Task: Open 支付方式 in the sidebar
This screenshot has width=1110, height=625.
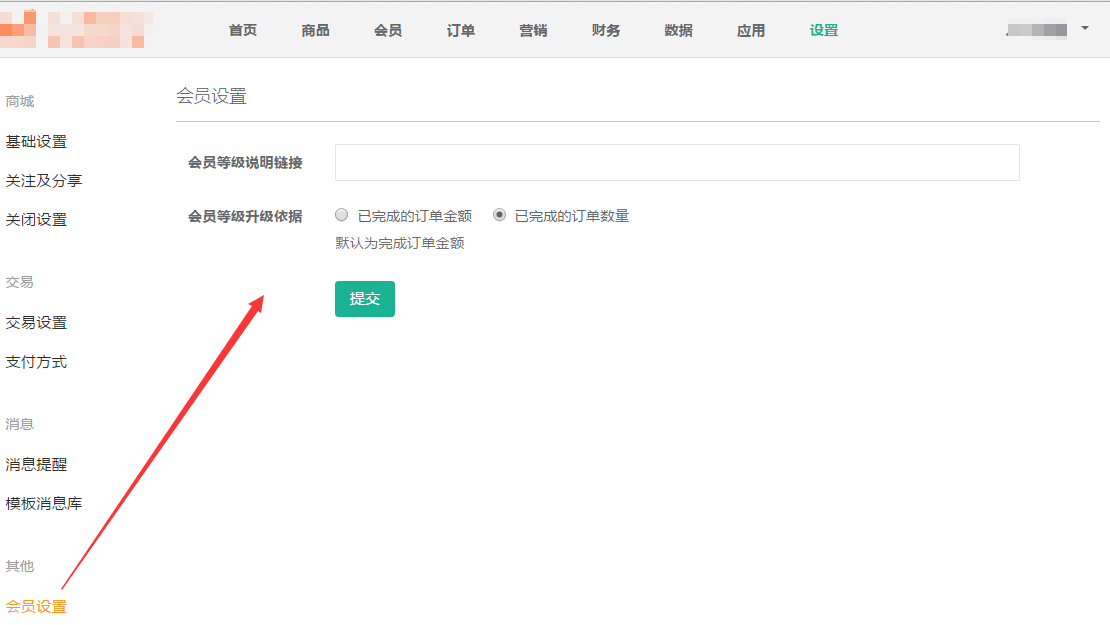Action: coord(36,362)
